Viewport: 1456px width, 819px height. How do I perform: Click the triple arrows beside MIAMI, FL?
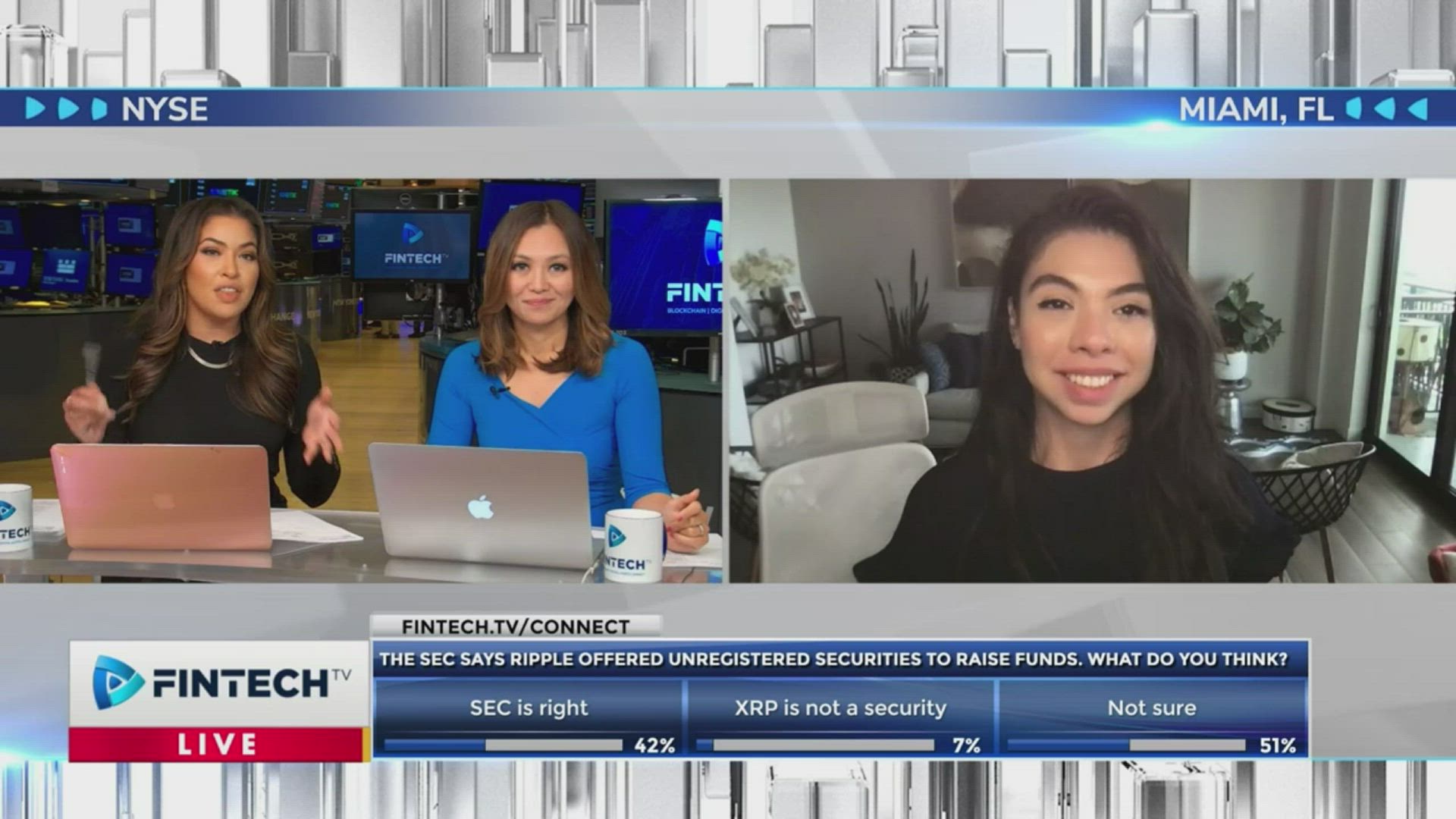point(1387,109)
